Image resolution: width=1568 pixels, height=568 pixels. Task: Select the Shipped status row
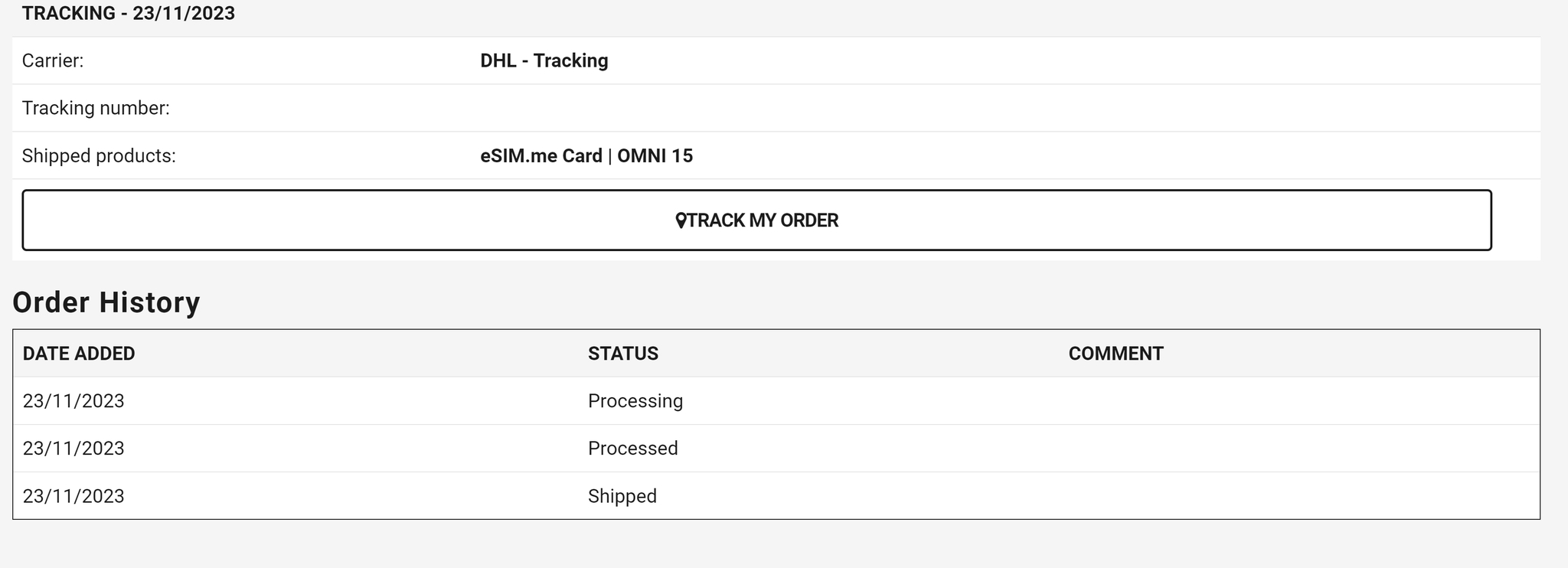(776, 495)
